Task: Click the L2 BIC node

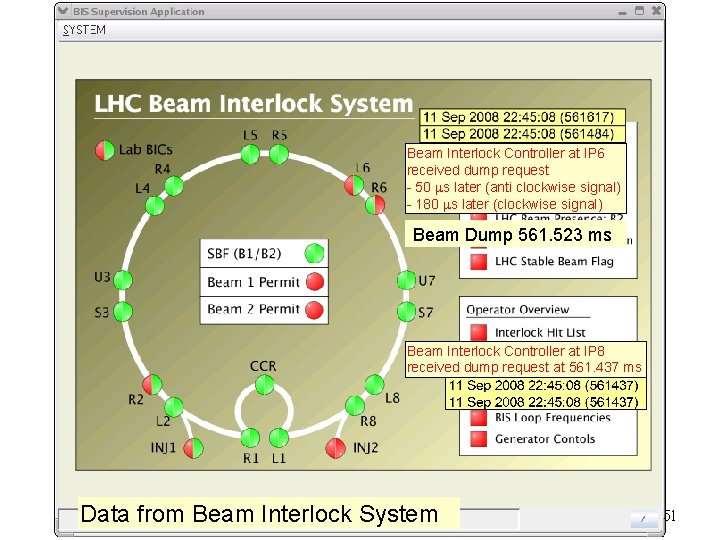Action: coord(174,407)
